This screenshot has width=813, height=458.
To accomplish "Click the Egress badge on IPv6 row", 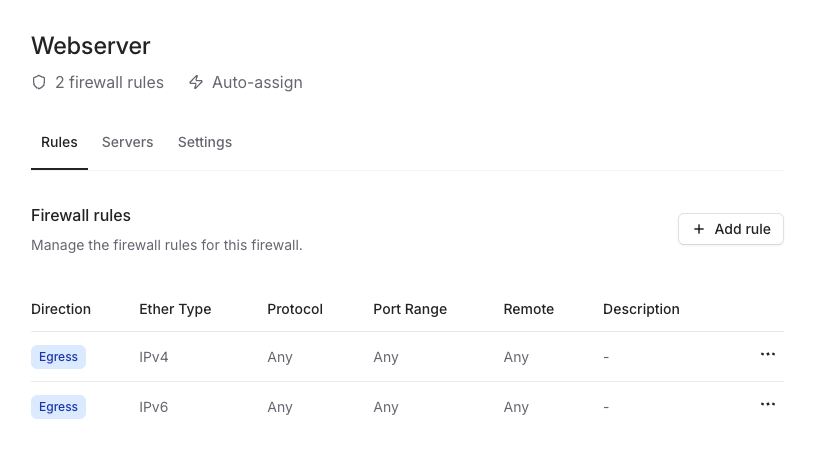I will coord(58,407).
